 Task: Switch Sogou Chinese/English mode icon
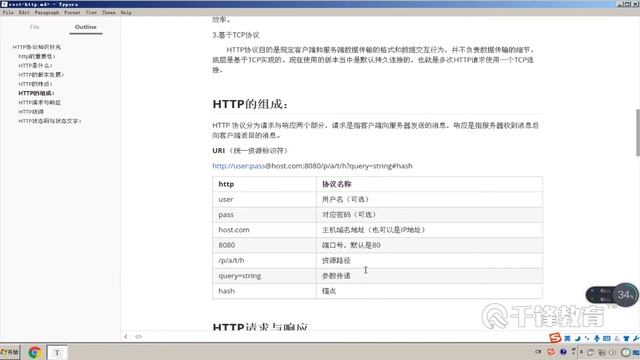[x=567, y=338]
